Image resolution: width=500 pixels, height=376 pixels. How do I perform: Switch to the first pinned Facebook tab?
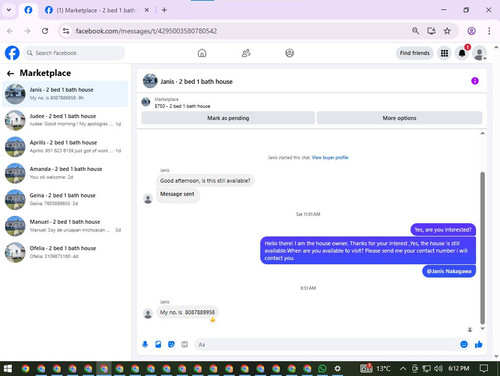tap(28, 10)
